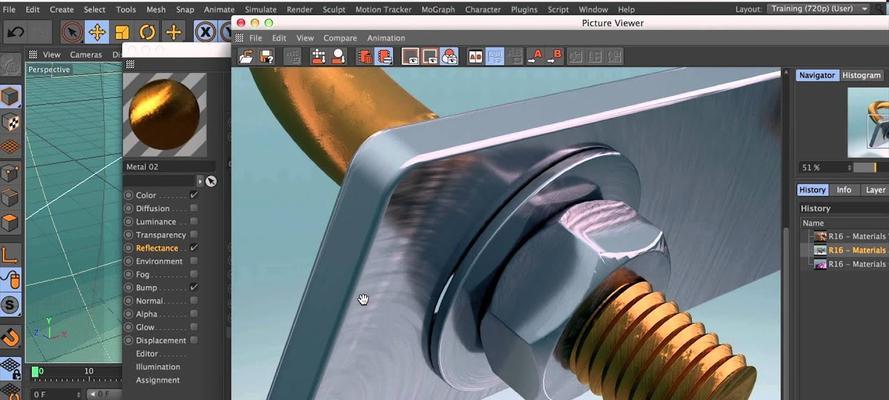The image size is (889, 400).
Task: Select Model mode cube icon
Action: [10, 96]
